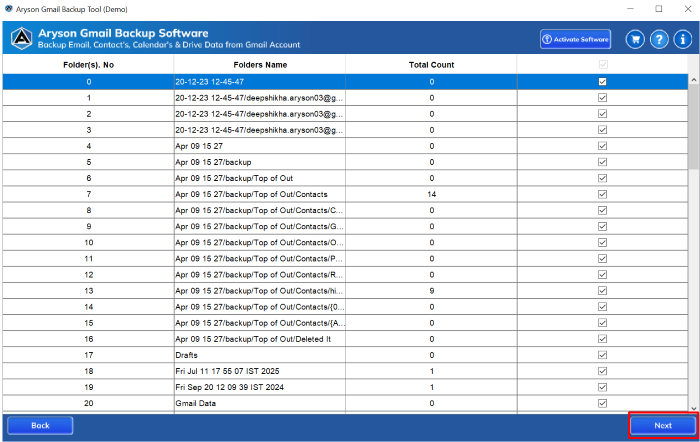This screenshot has width=700, height=442.
Task: Uncheck the checkbox for Gmail Data folder
Action: (602, 402)
